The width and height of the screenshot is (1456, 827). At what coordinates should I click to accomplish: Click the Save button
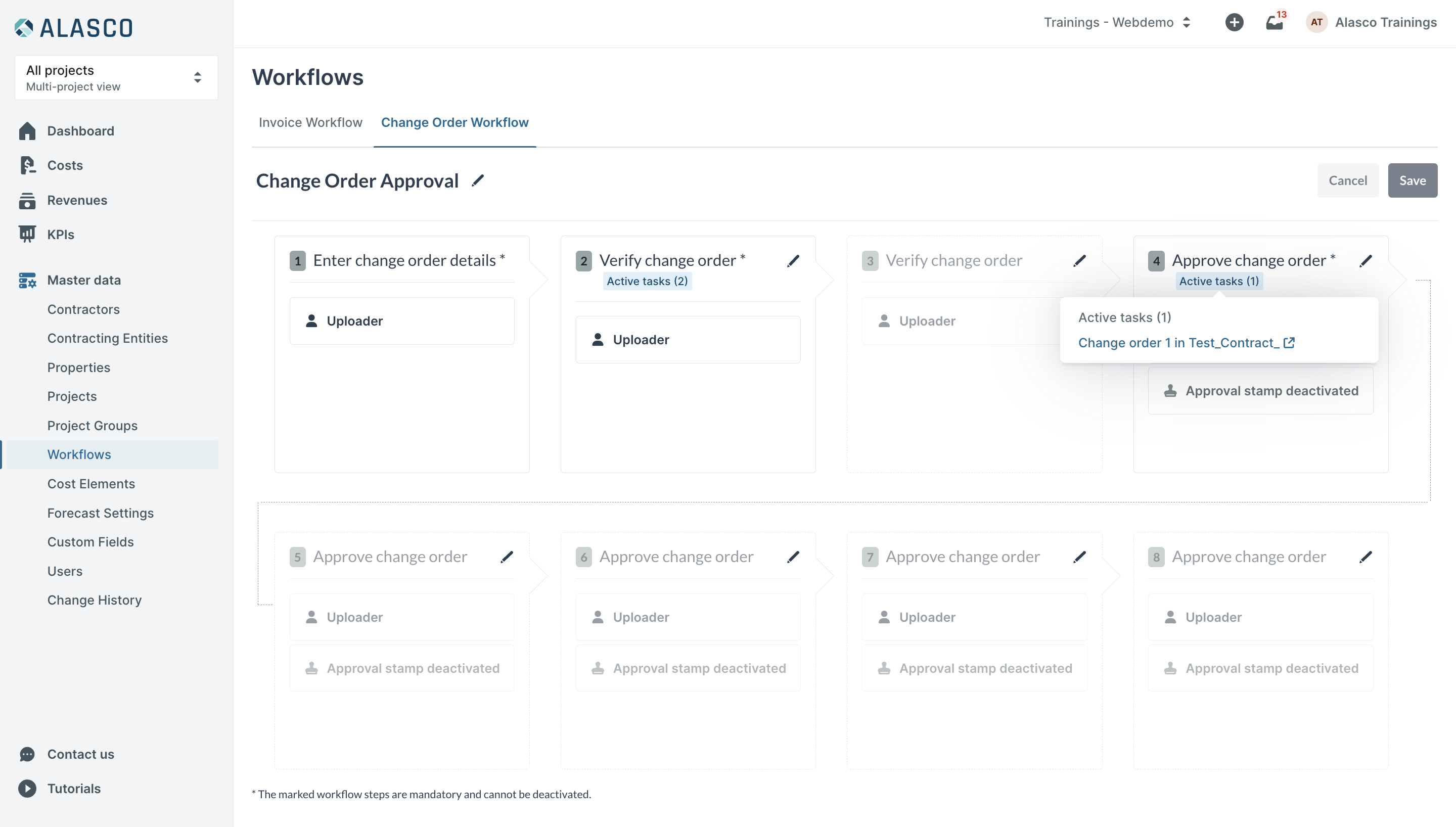pos(1413,180)
